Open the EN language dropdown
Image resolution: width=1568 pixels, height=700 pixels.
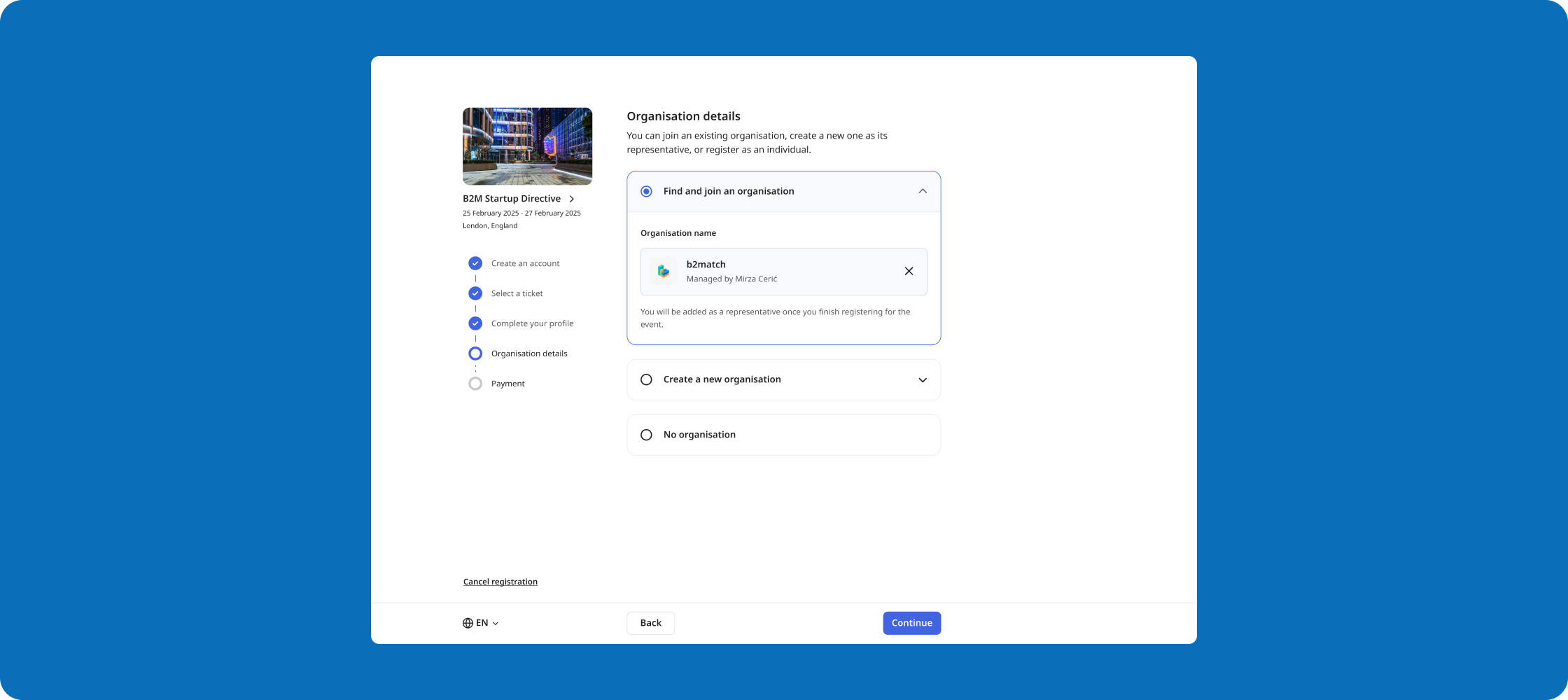[x=481, y=623]
